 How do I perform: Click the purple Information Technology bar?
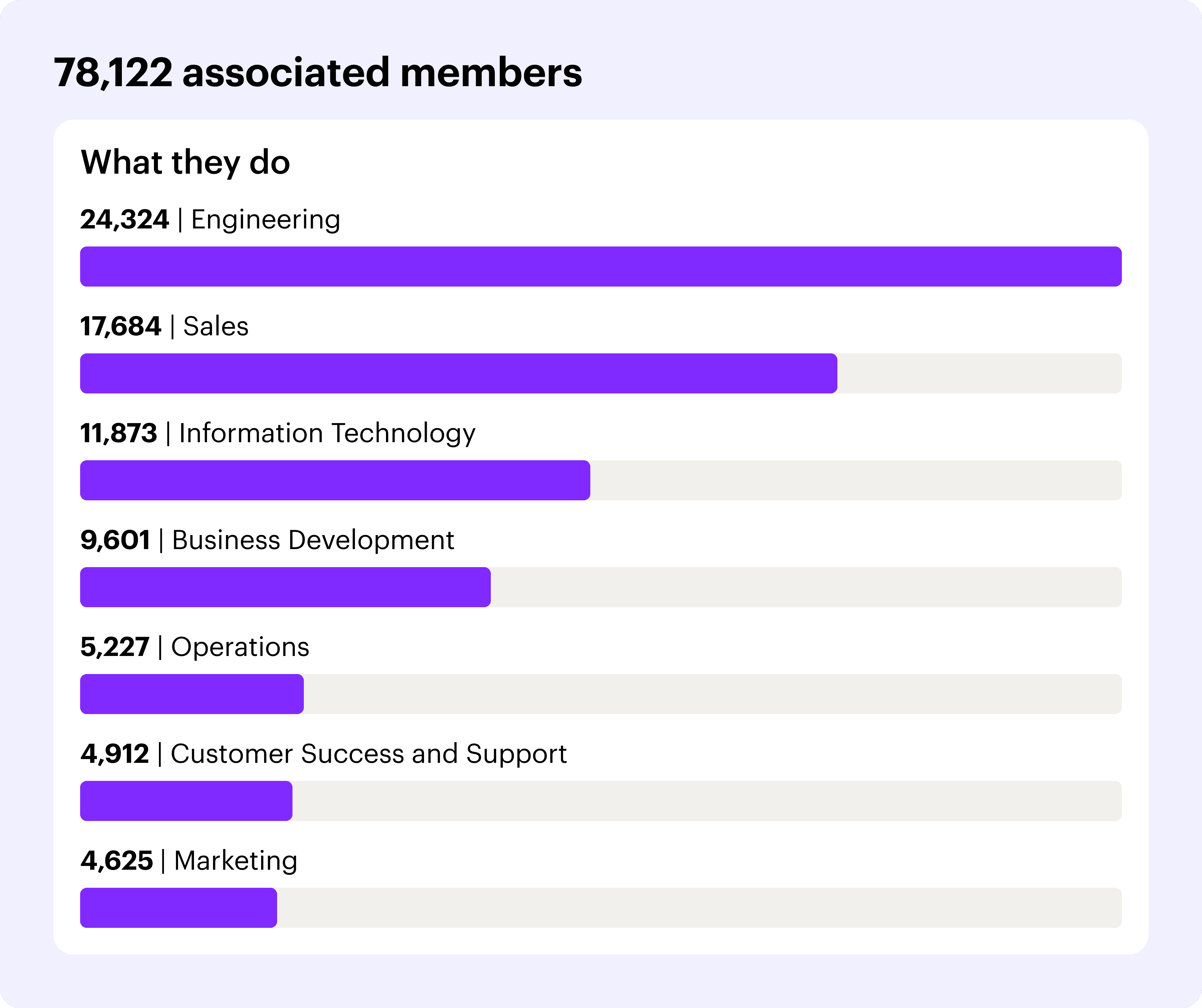point(335,481)
